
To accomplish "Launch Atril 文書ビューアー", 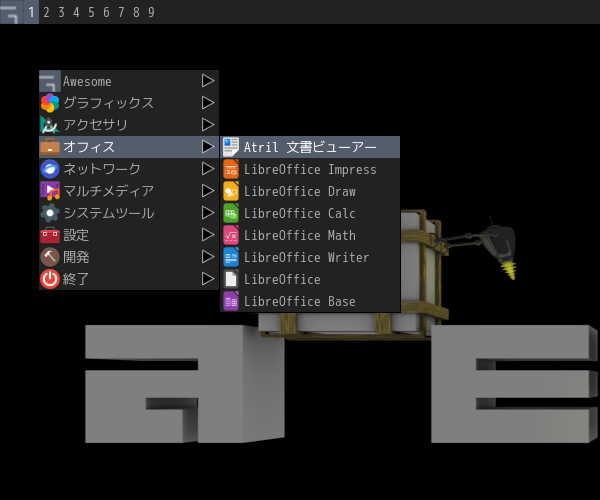I will [310, 147].
